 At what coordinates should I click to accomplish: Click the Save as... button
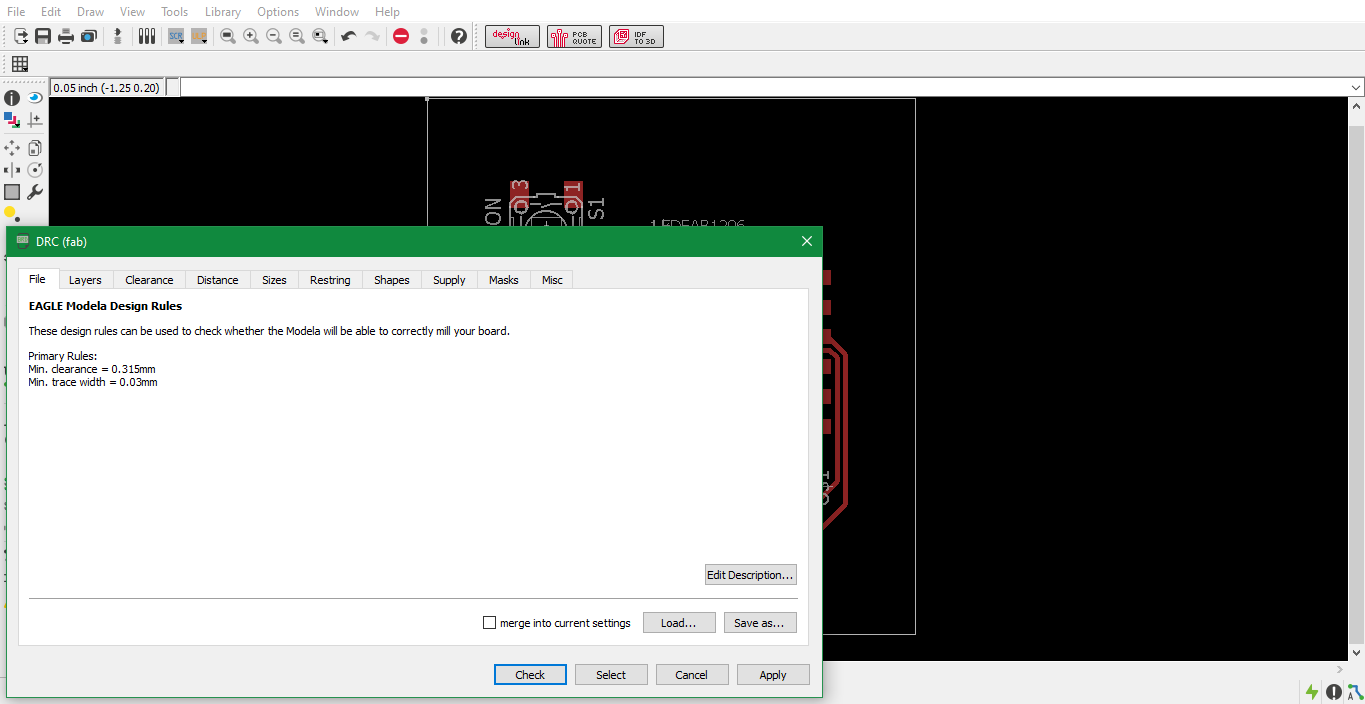point(760,623)
